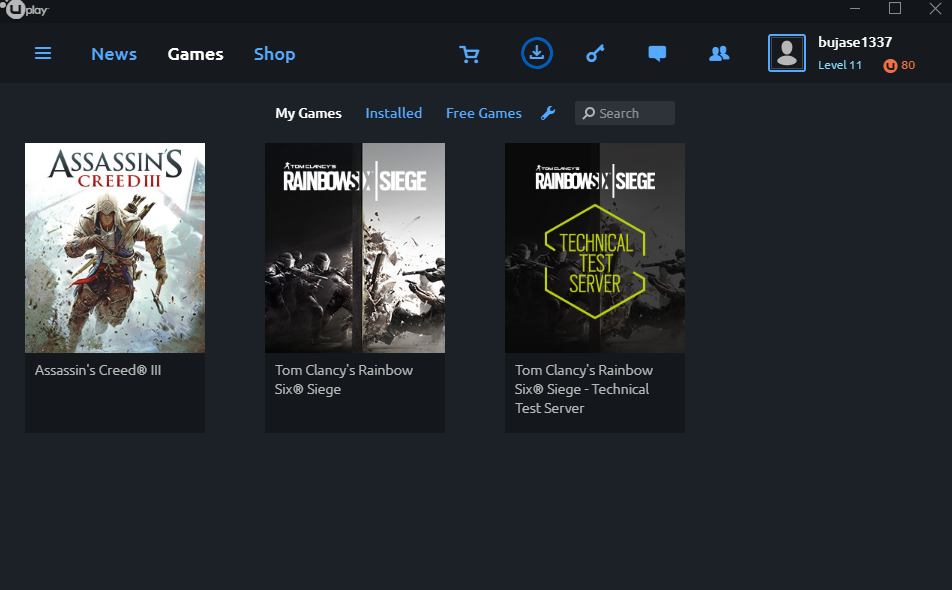Click the Siege - Technical Test Server title
Viewport: 952px width, 590px height.
click(583, 389)
